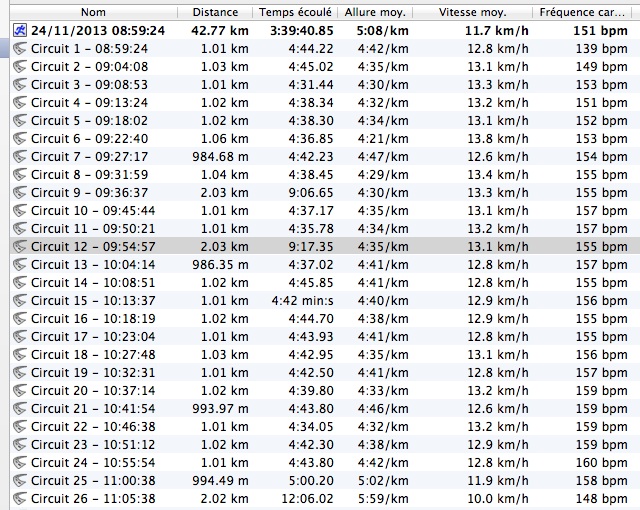Sort laps by Fréquence car... column header
Image resolution: width=640 pixels, height=510 pixels.
coord(582,12)
